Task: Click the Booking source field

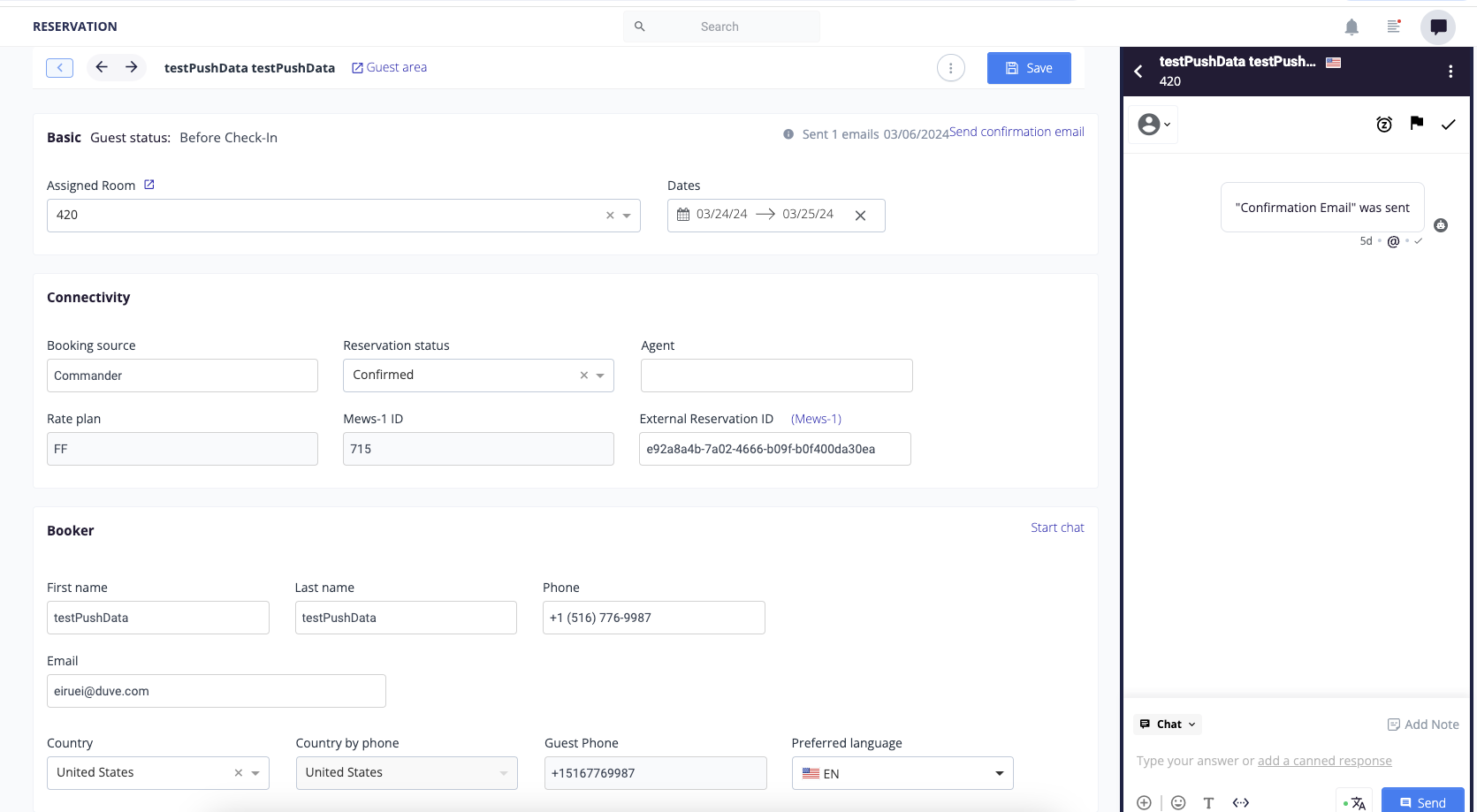Action: [182, 376]
